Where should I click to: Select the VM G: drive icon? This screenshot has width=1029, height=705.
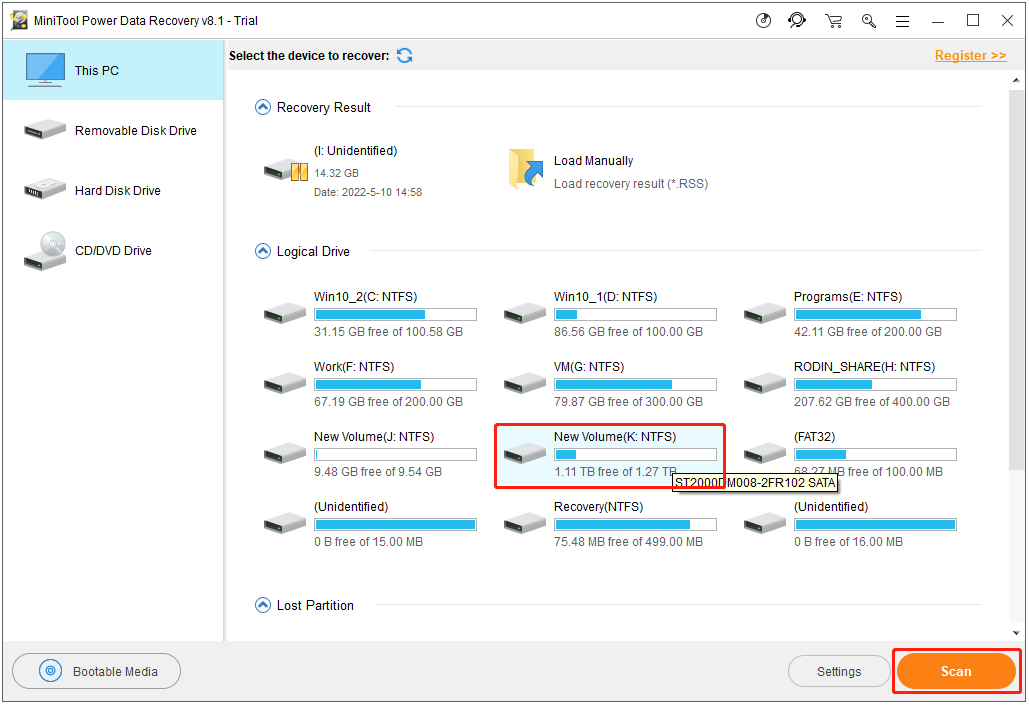coord(525,383)
